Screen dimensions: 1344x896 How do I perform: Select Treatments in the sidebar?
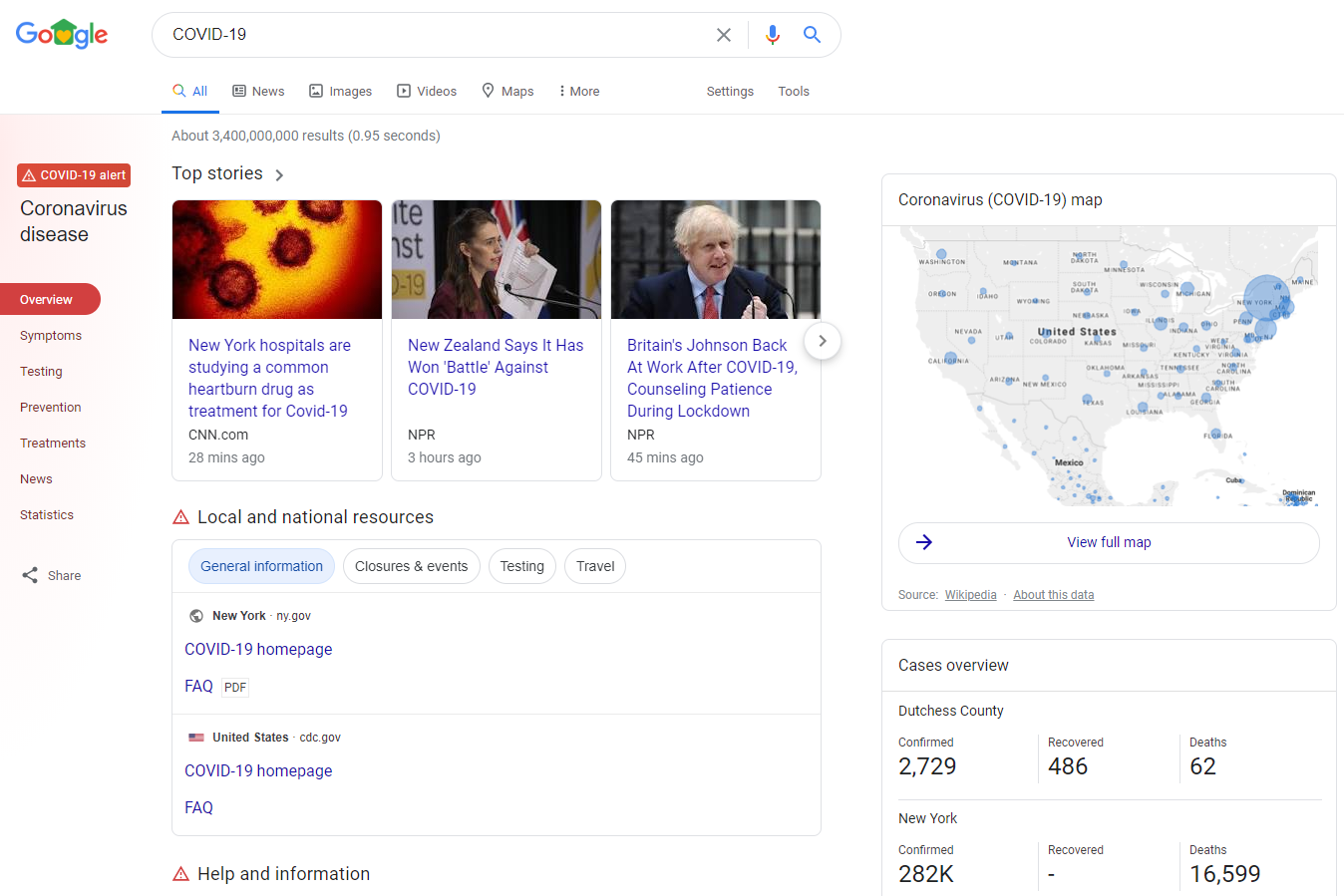(x=53, y=444)
